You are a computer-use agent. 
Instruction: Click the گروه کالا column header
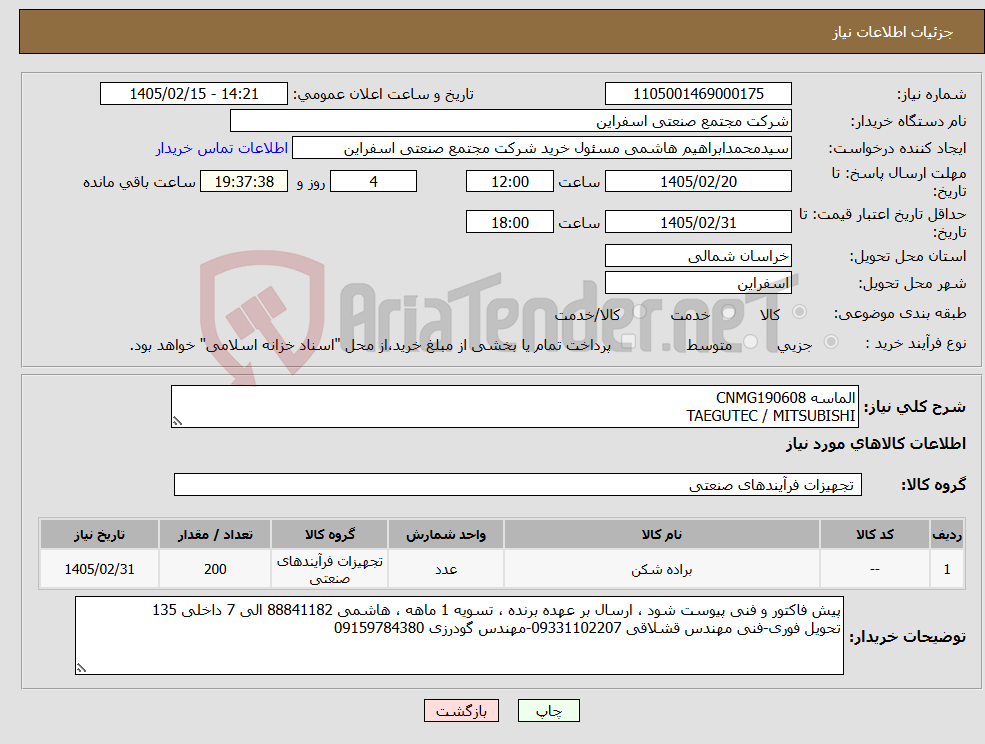[330, 534]
